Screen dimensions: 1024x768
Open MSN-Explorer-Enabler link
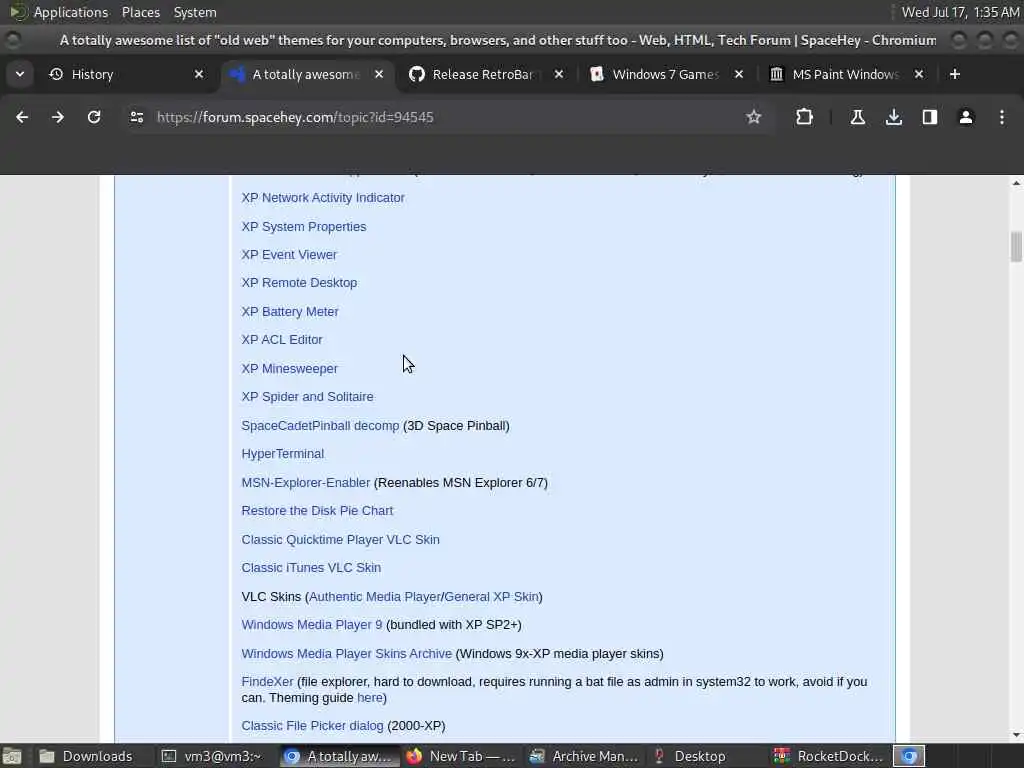click(x=306, y=483)
